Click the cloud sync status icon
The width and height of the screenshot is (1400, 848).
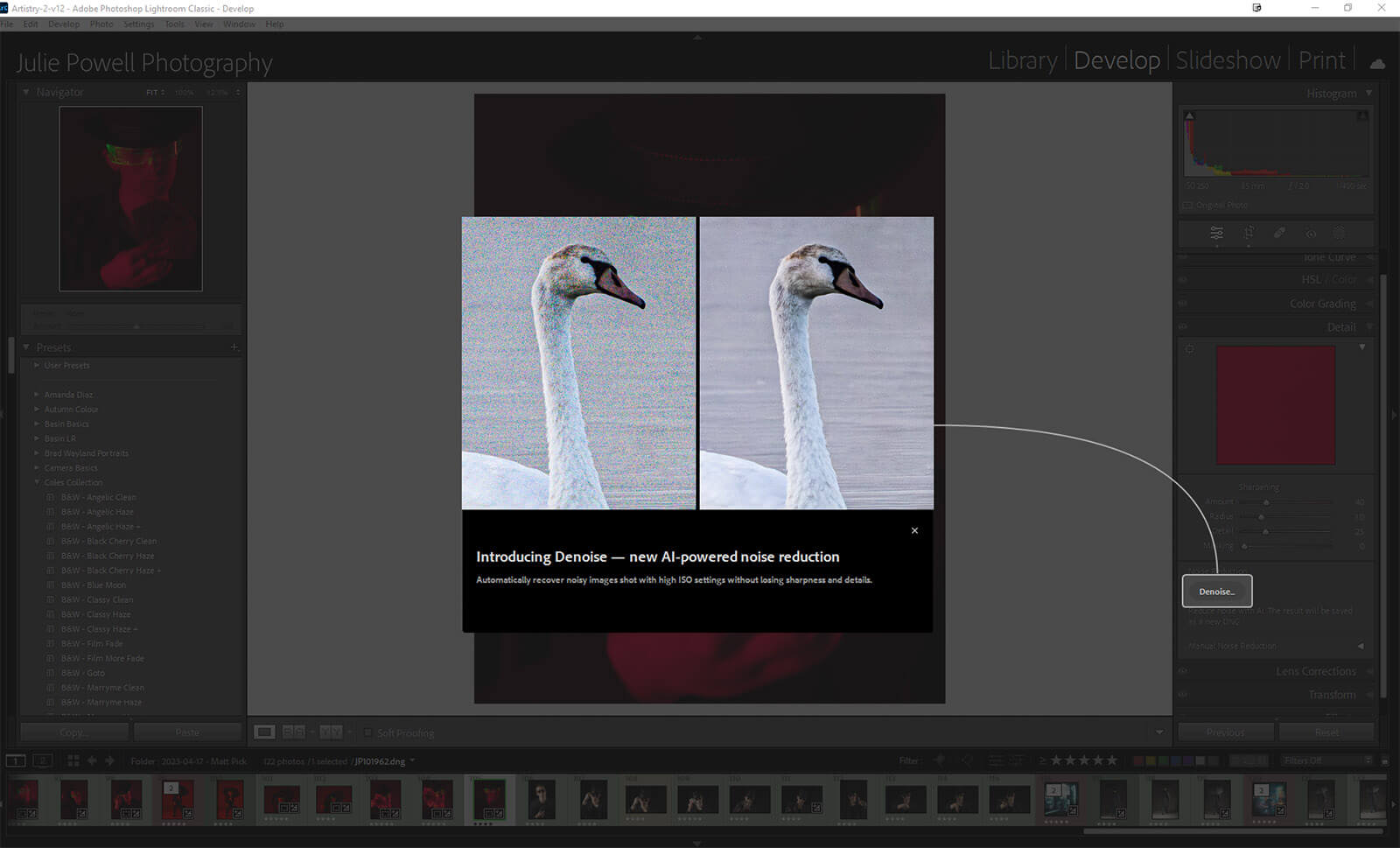tap(1377, 63)
